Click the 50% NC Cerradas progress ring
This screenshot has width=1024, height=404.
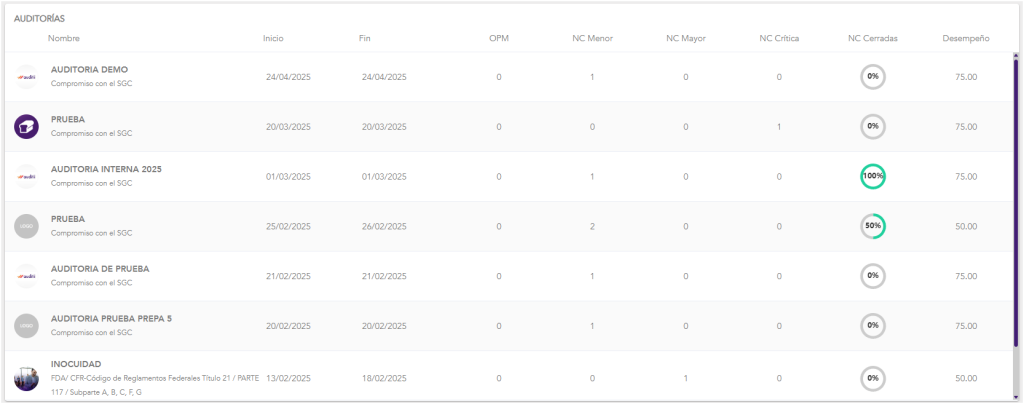[x=872, y=226]
